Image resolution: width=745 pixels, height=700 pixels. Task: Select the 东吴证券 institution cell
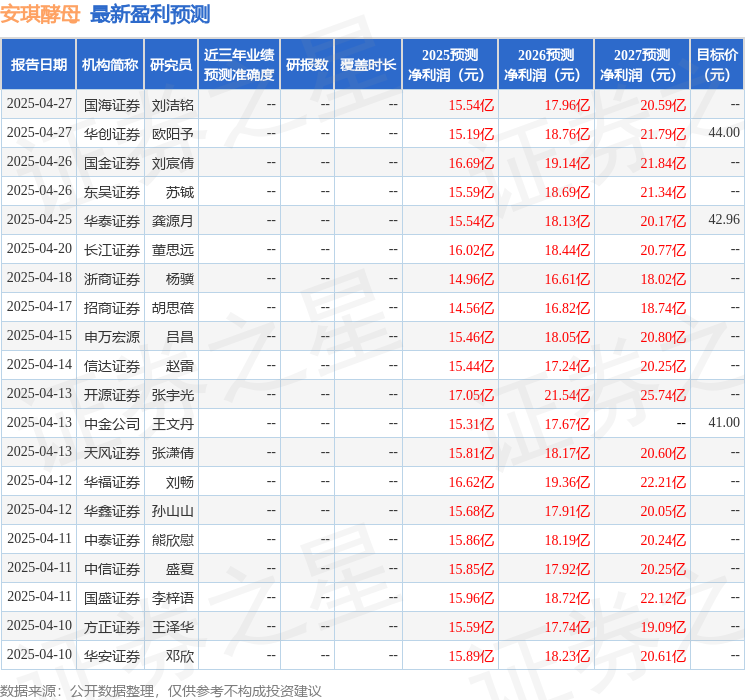112,192
